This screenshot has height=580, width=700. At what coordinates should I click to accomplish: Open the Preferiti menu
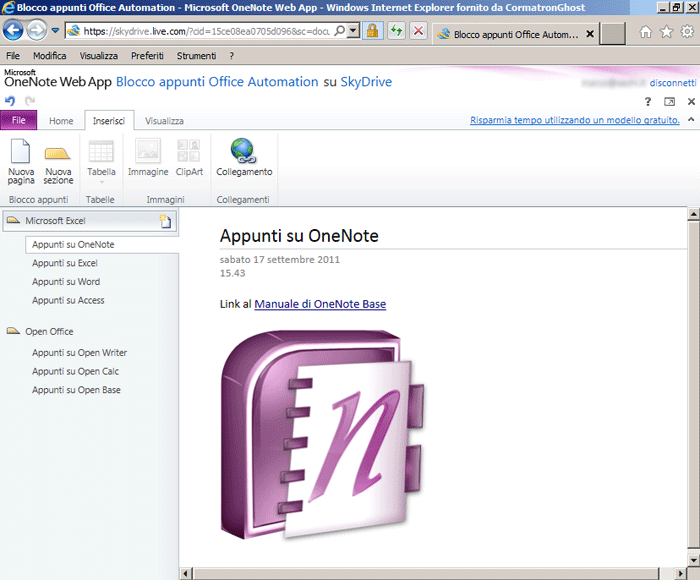click(x=147, y=56)
